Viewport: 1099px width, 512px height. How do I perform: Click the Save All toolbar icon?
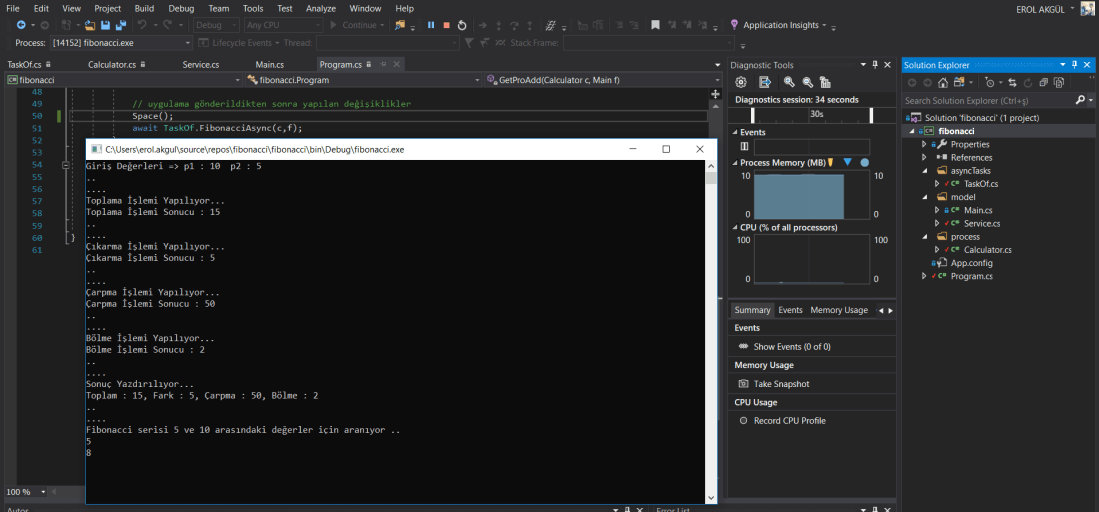(x=120, y=25)
